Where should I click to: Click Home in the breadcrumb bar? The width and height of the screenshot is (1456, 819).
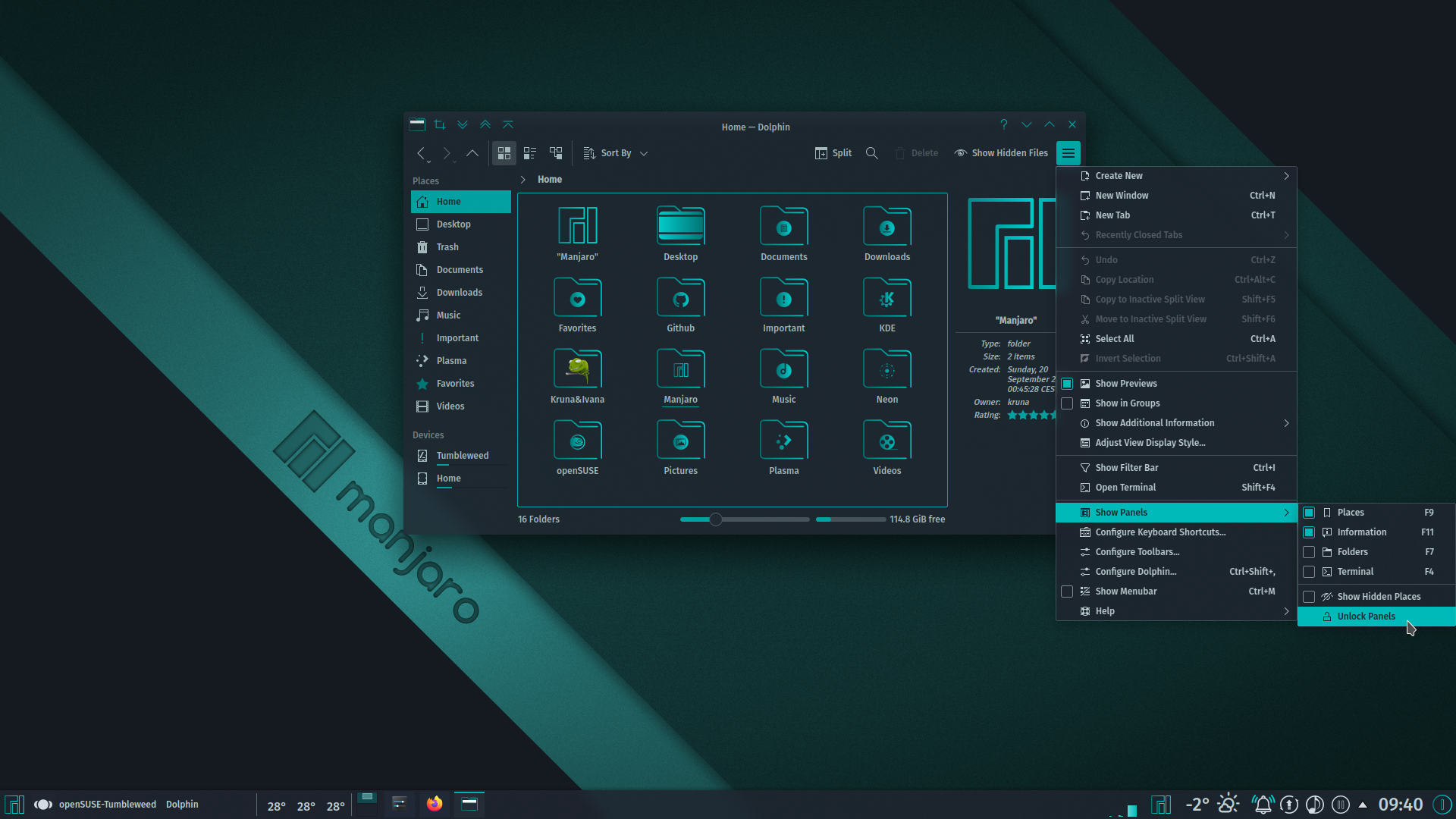[550, 180]
